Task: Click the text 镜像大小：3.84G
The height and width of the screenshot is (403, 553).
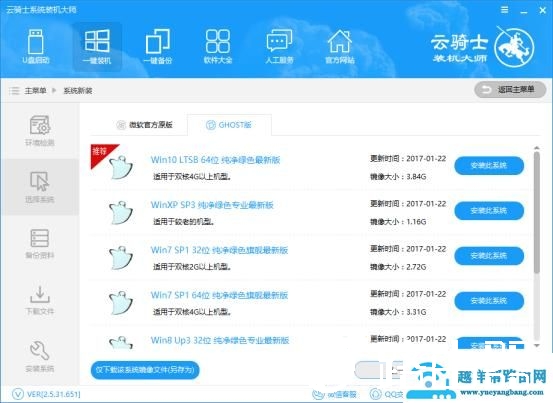Action: tap(398, 177)
